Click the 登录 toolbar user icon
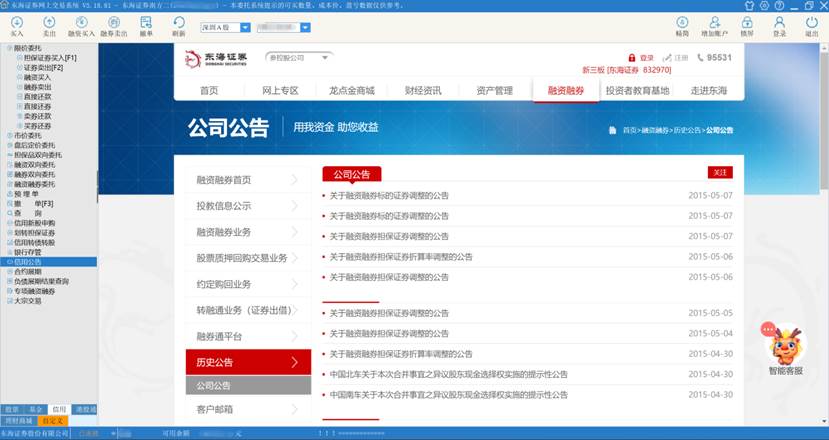This screenshot has width=829, height=440. click(779, 26)
